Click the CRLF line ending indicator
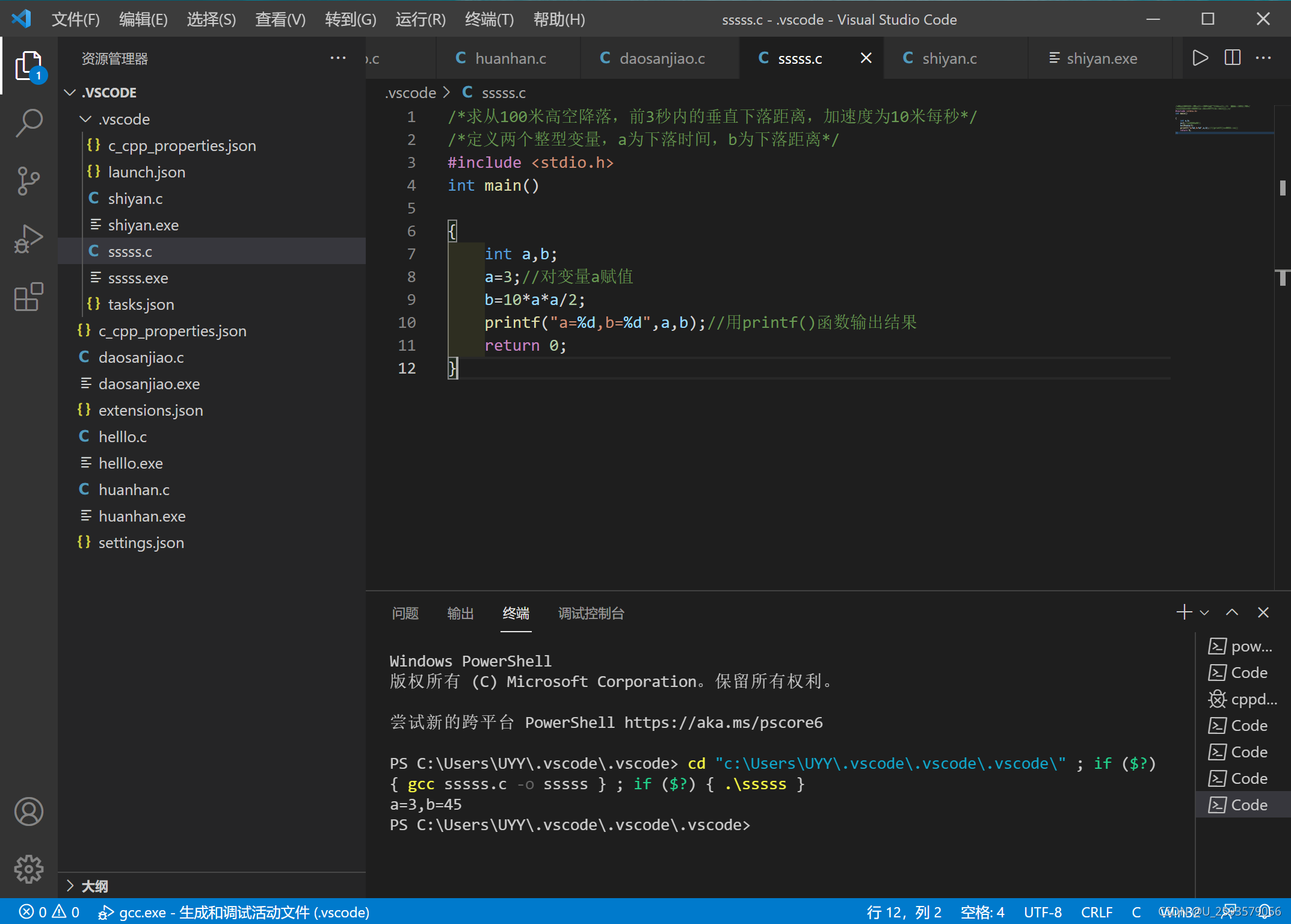 click(x=1096, y=912)
